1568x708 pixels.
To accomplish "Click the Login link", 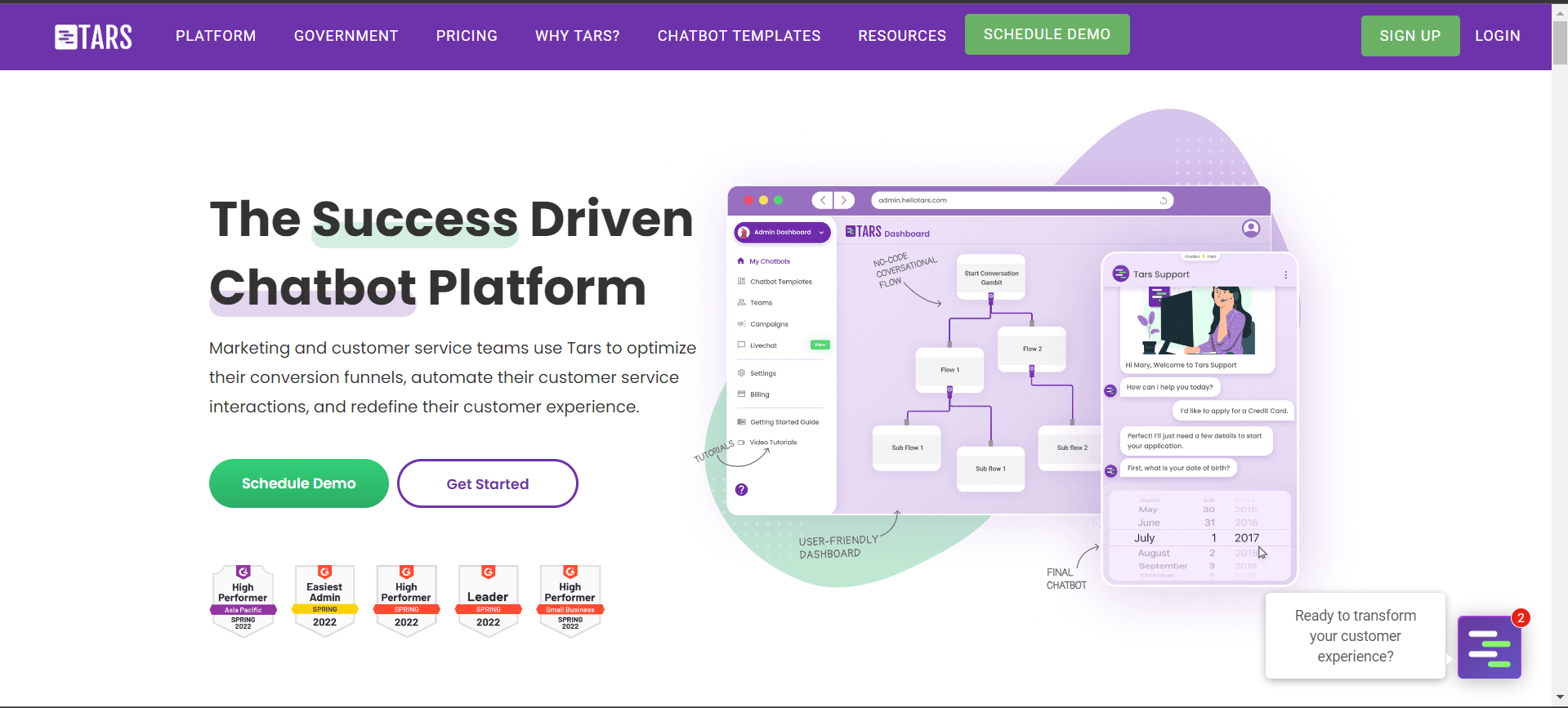I will [x=1498, y=36].
